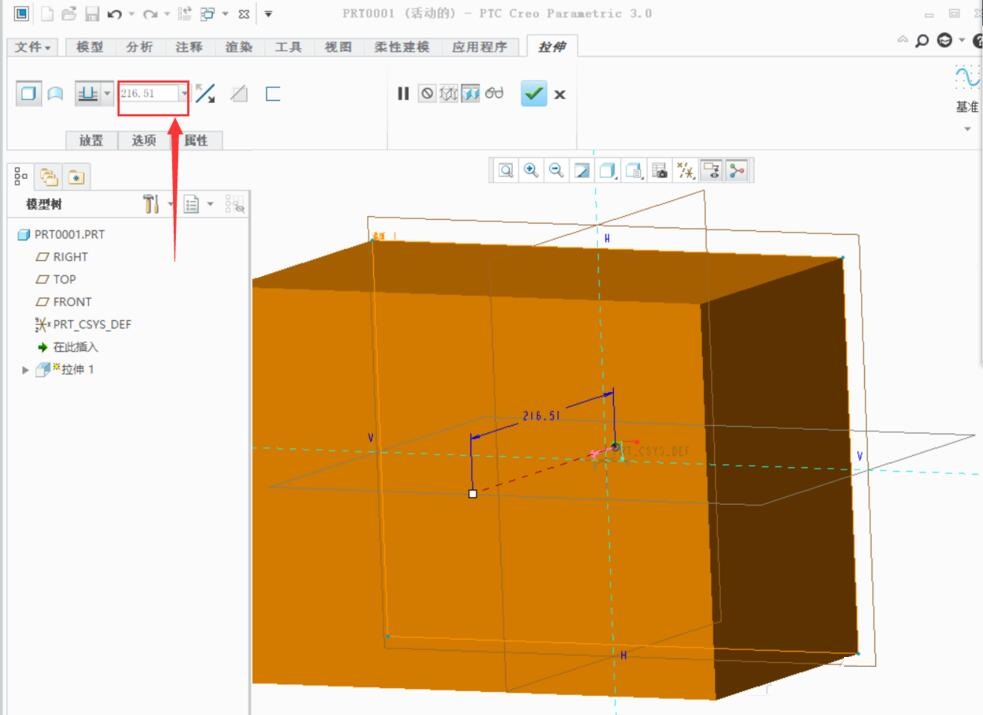This screenshot has width=983, height=715.
Task: Switch to the 模型 ribbon tab
Action: click(90, 47)
